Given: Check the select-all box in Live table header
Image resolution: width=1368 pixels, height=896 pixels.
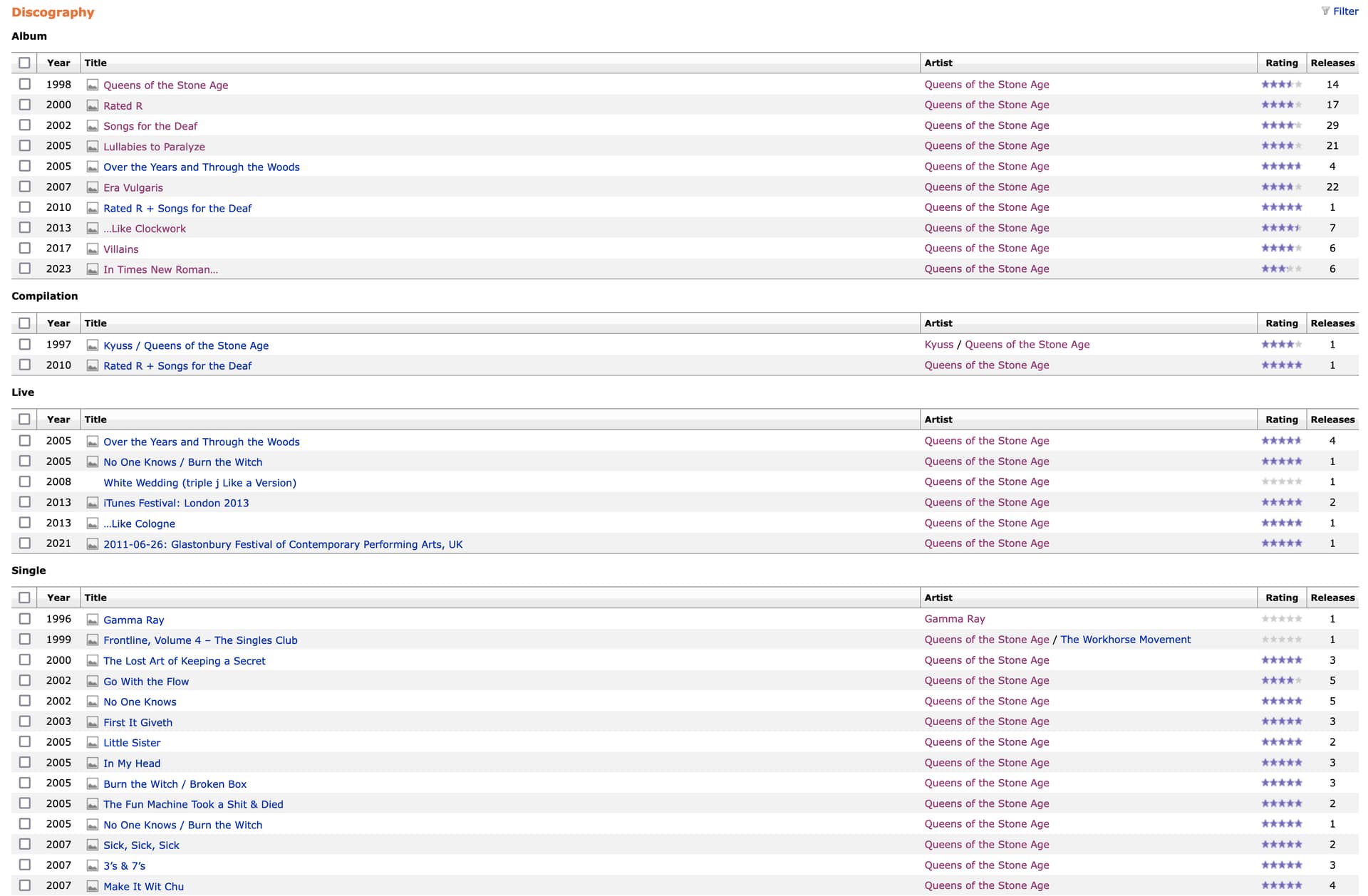Looking at the screenshot, I should click(x=24, y=420).
